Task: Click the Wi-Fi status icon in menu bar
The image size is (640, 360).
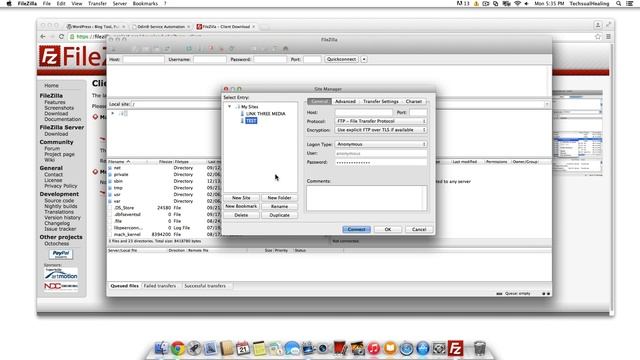Action: tap(518, 3)
